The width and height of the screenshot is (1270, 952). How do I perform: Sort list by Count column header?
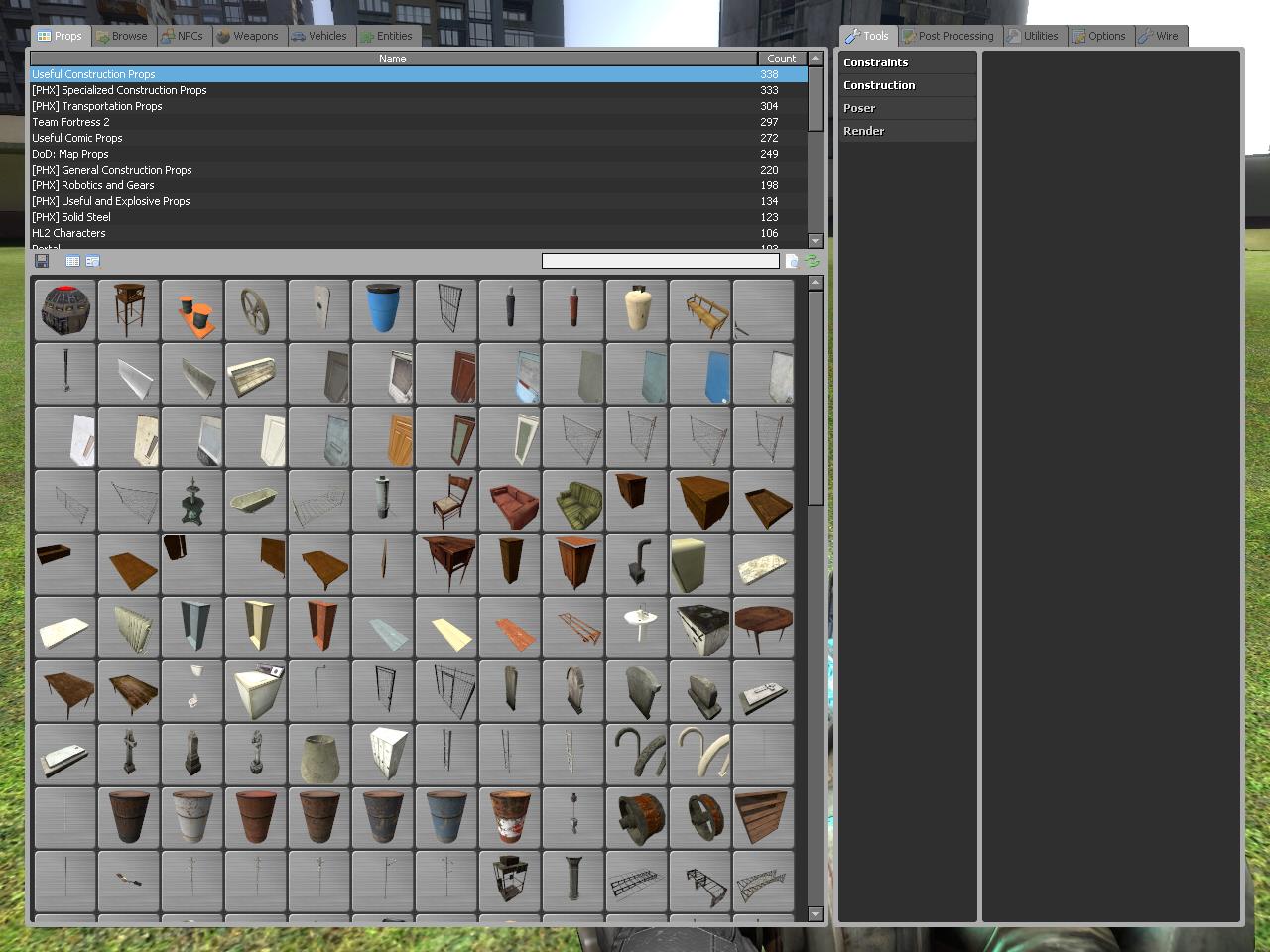coord(781,59)
